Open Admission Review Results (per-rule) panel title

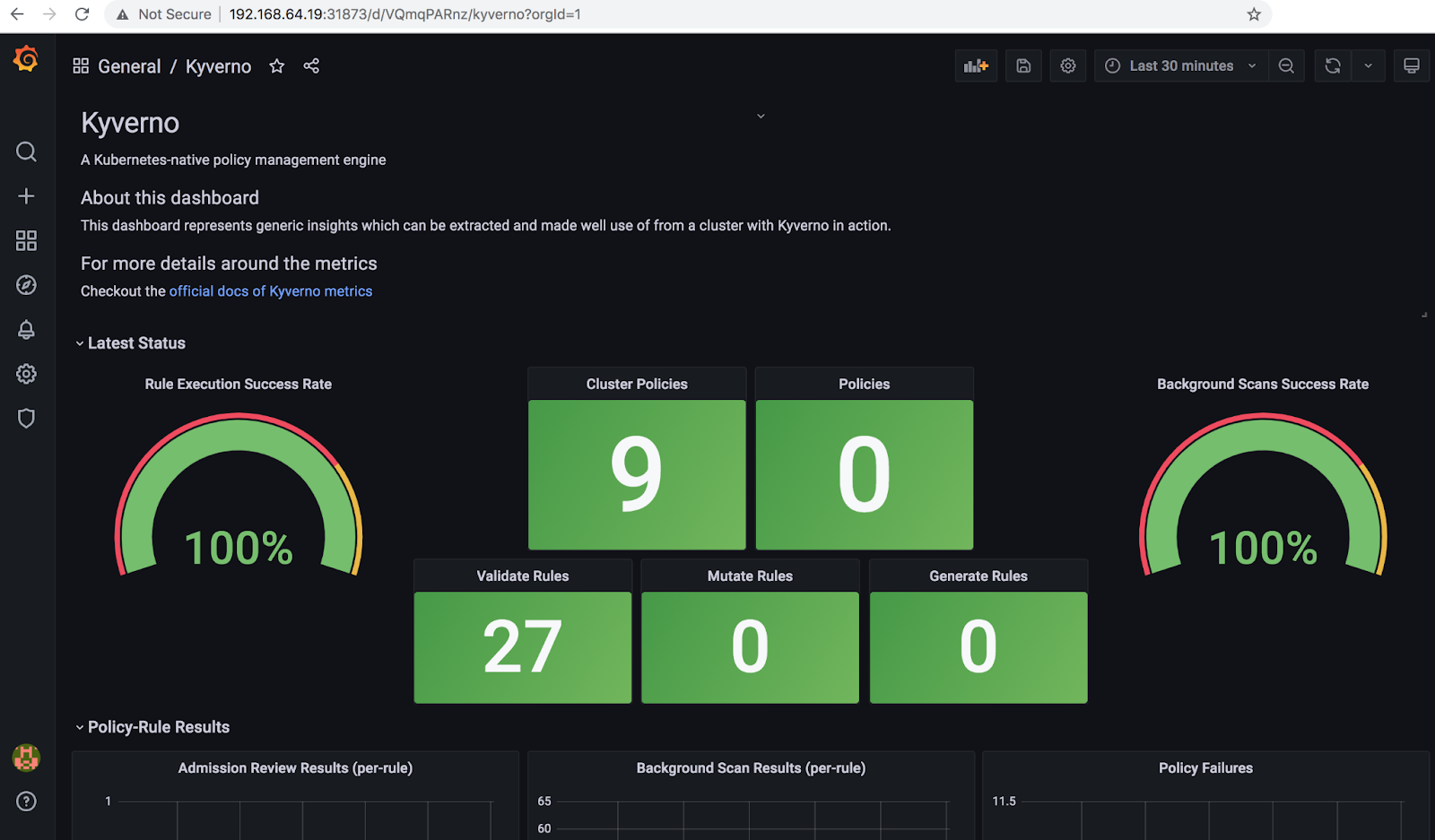click(x=295, y=767)
